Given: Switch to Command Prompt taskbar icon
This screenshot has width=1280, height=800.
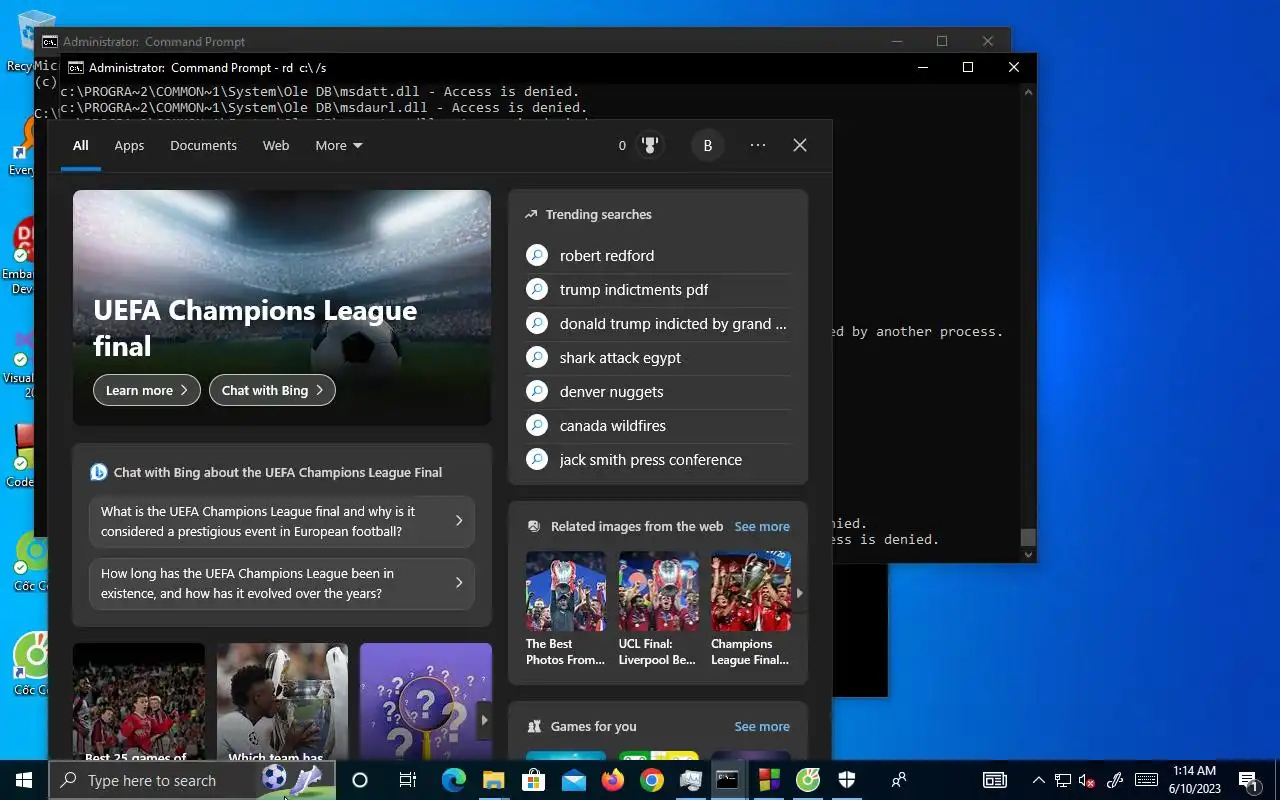Looking at the screenshot, I should (x=728, y=780).
